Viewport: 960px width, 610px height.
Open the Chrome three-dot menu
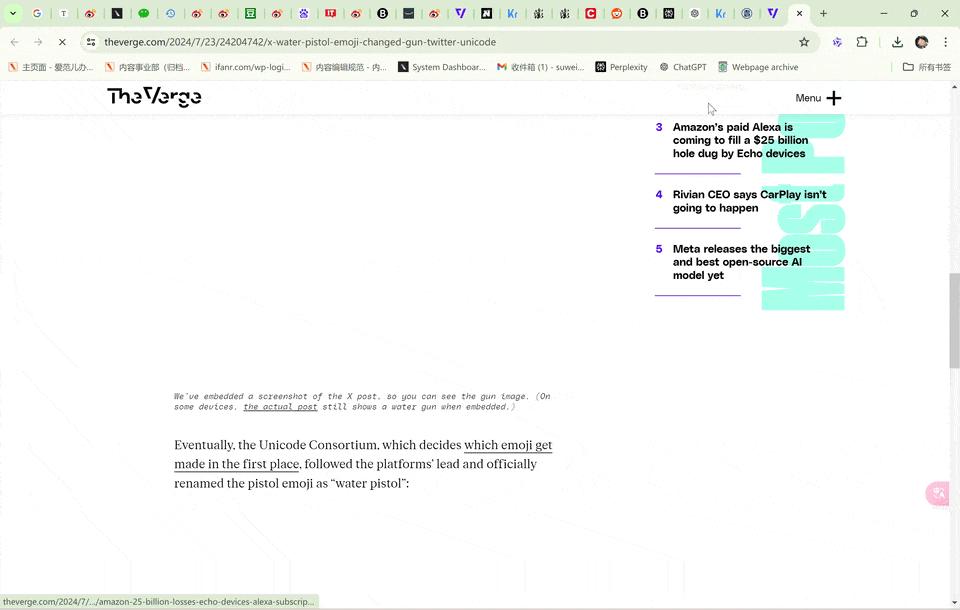pyautogui.click(x=945, y=42)
